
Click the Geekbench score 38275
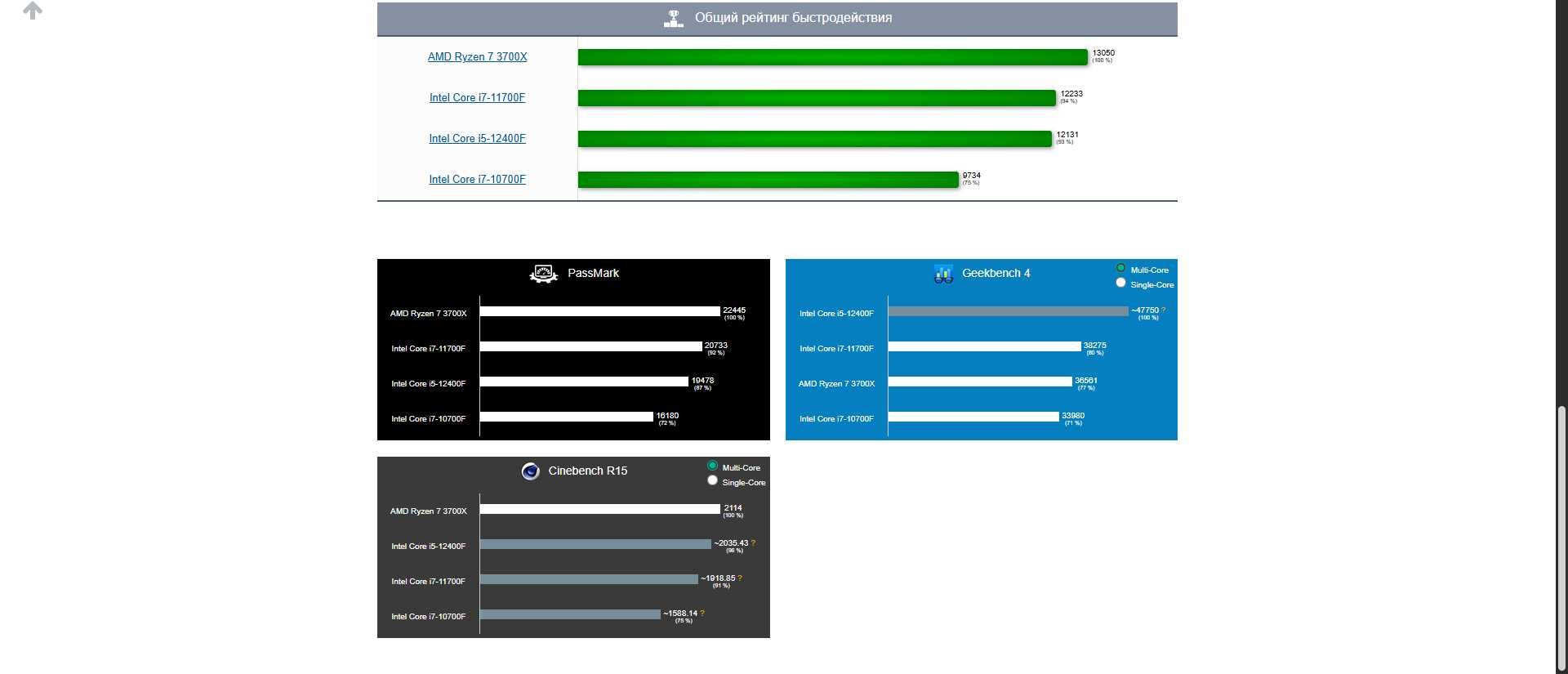(1094, 346)
